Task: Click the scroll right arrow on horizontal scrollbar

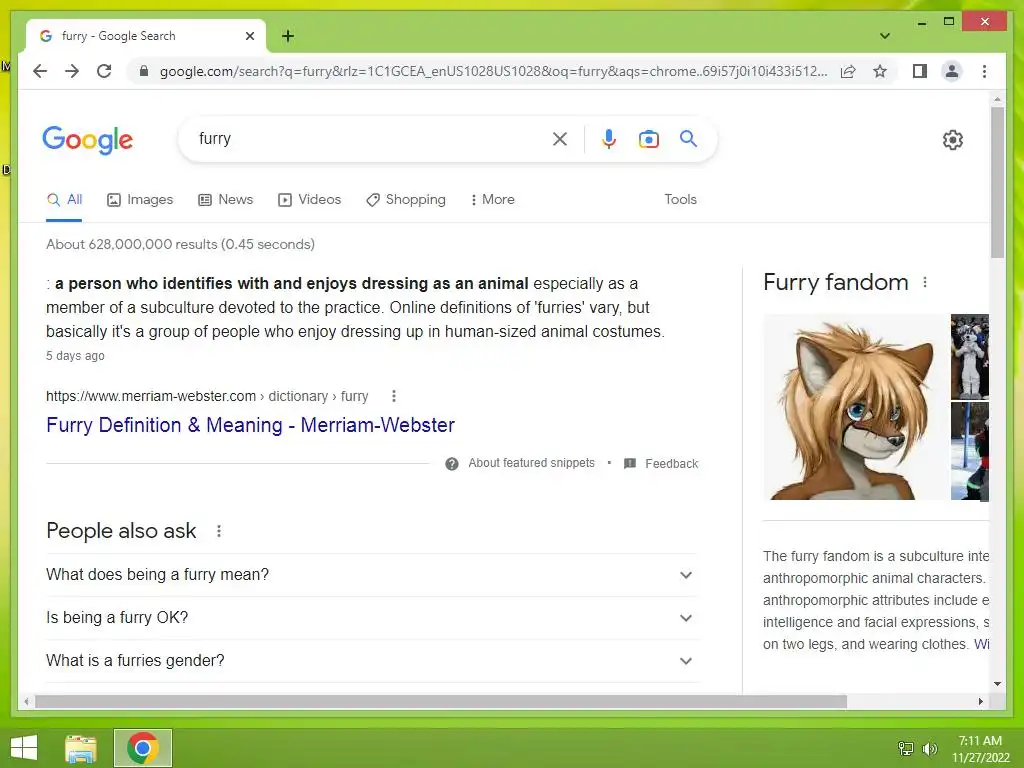Action: coord(980,701)
